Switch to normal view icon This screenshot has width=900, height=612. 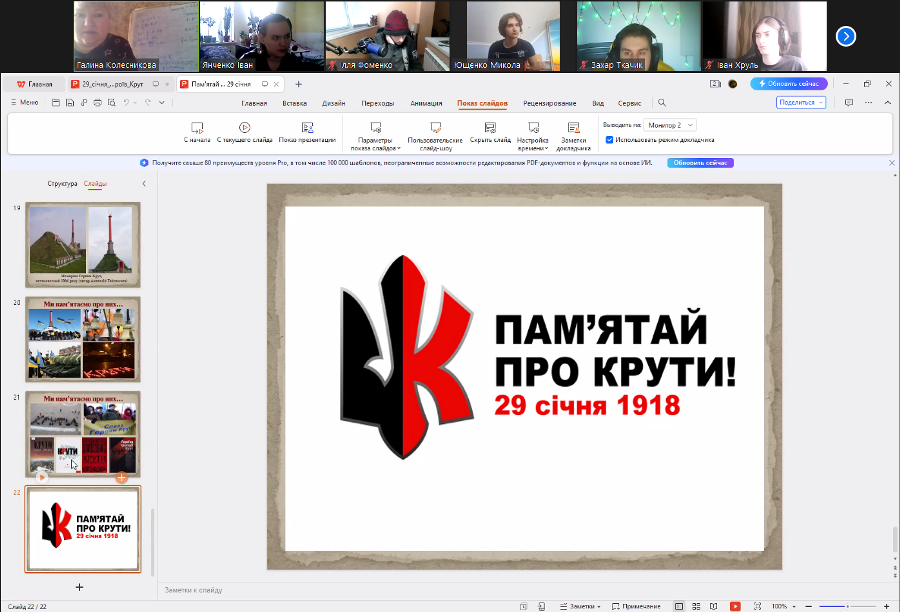[x=679, y=606]
